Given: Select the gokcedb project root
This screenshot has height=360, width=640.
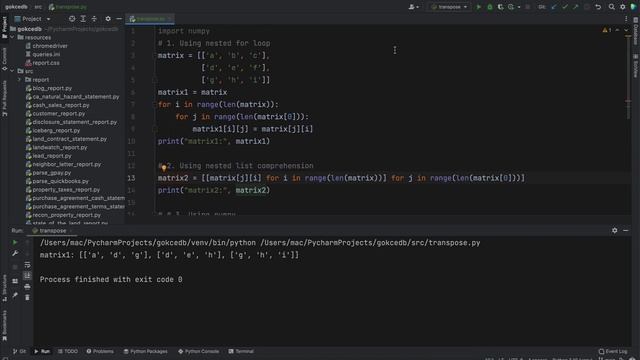Looking at the screenshot, I should click(29, 29).
